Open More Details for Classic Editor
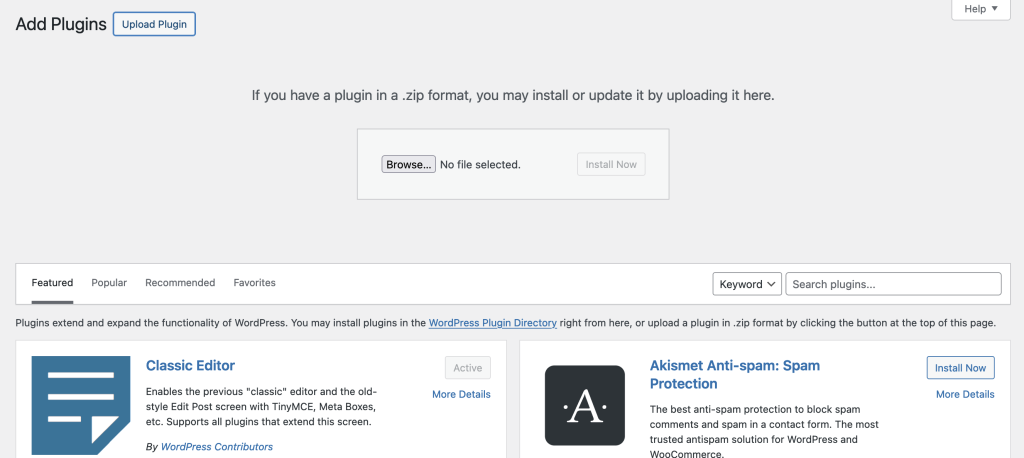This screenshot has height=458, width=1024. 461,395
